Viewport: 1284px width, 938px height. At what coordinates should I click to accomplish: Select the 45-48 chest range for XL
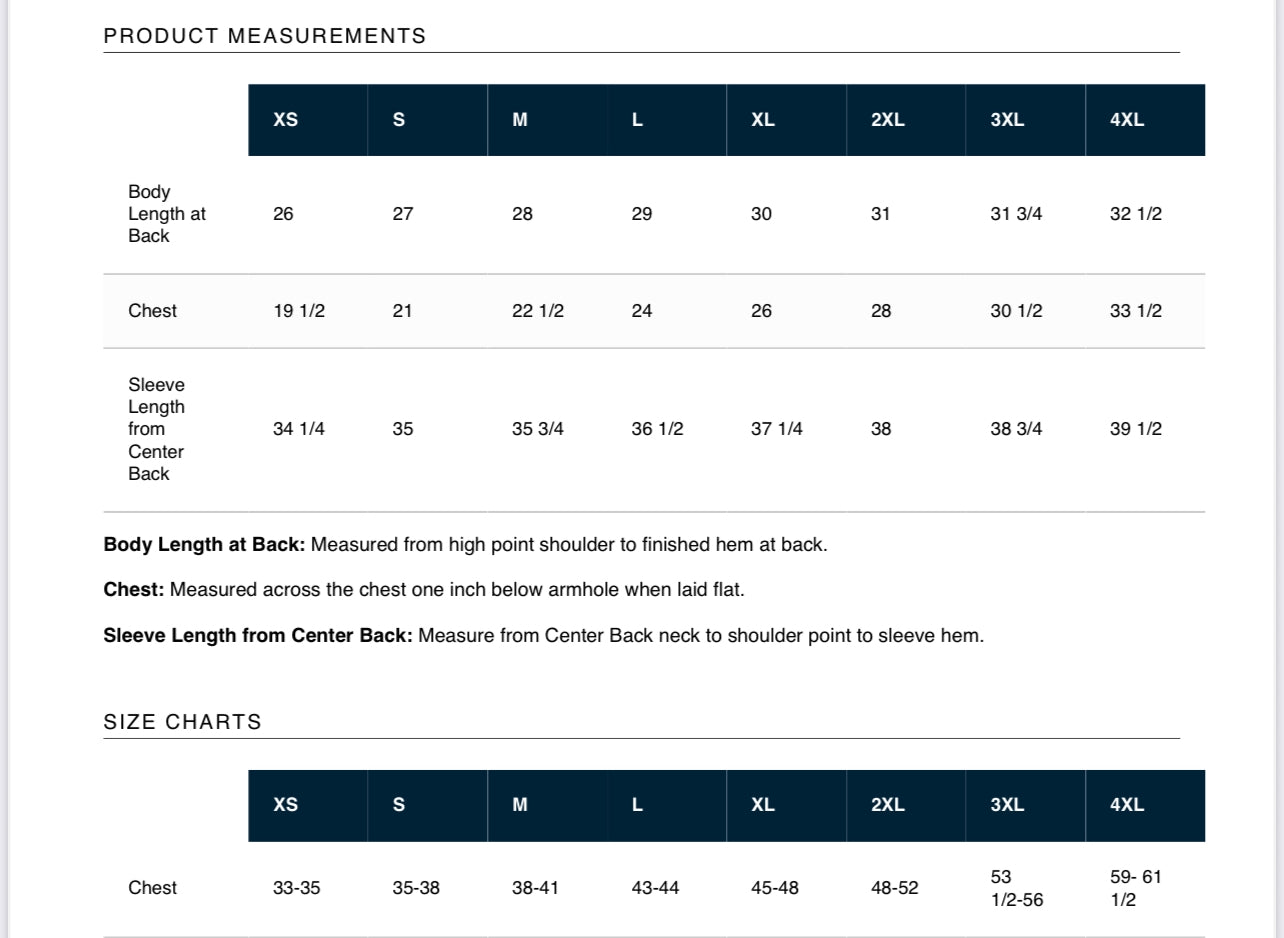(x=775, y=888)
